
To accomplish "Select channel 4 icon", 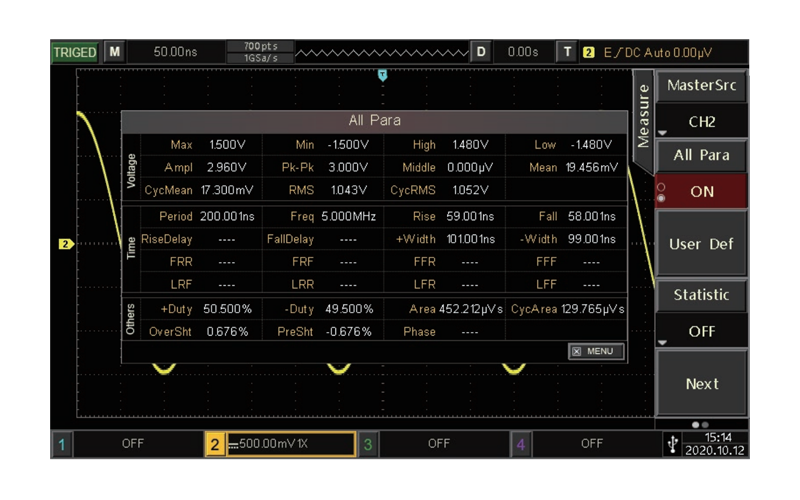I will 521,444.
